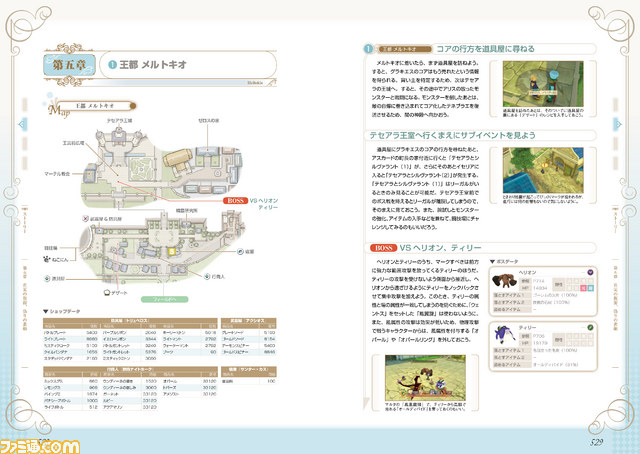Click the ヘリオン HP value
The height and width of the screenshot is (454, 640).
tap(540, 288)
